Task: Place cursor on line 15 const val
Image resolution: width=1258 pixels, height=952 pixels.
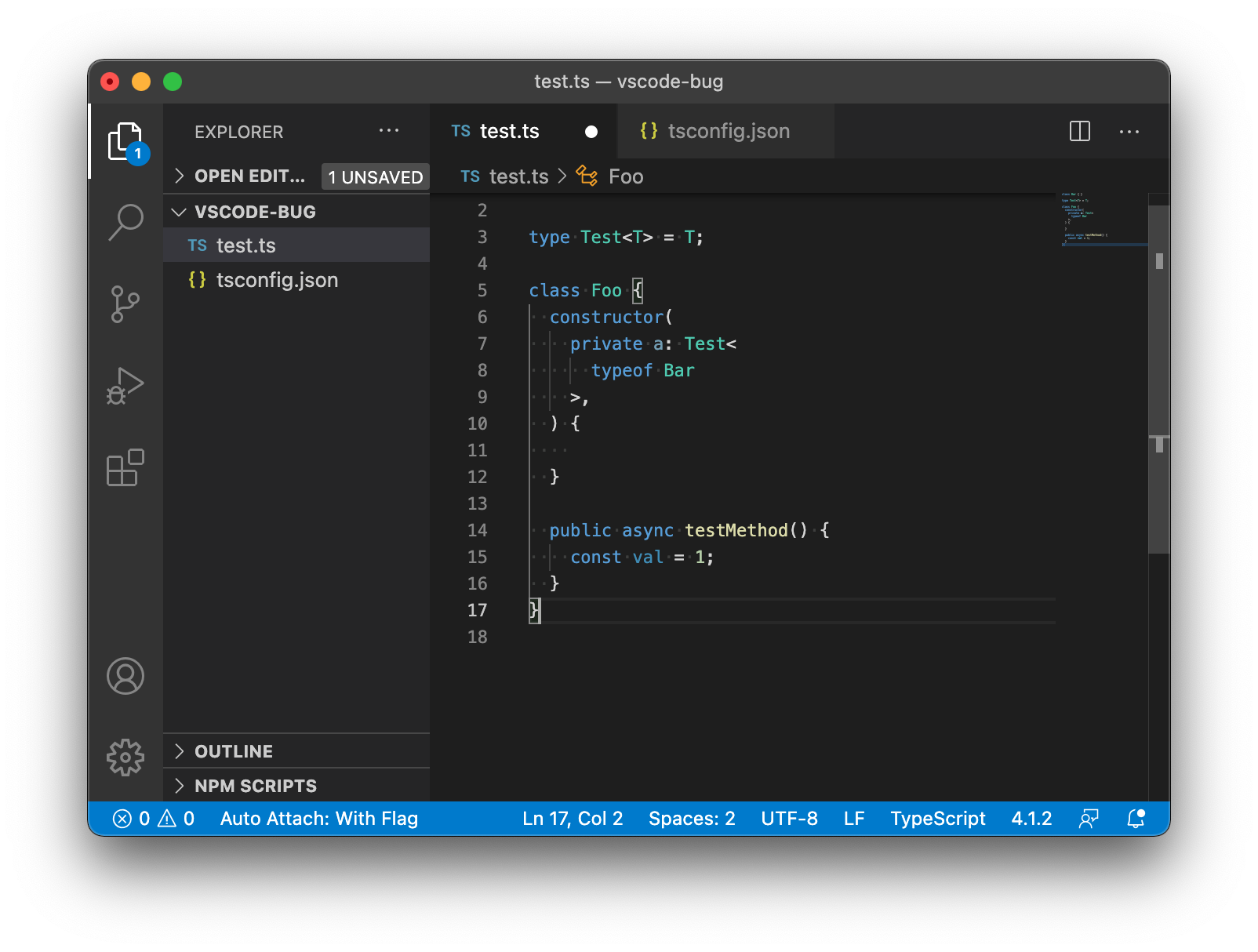Action: [642, 557]
